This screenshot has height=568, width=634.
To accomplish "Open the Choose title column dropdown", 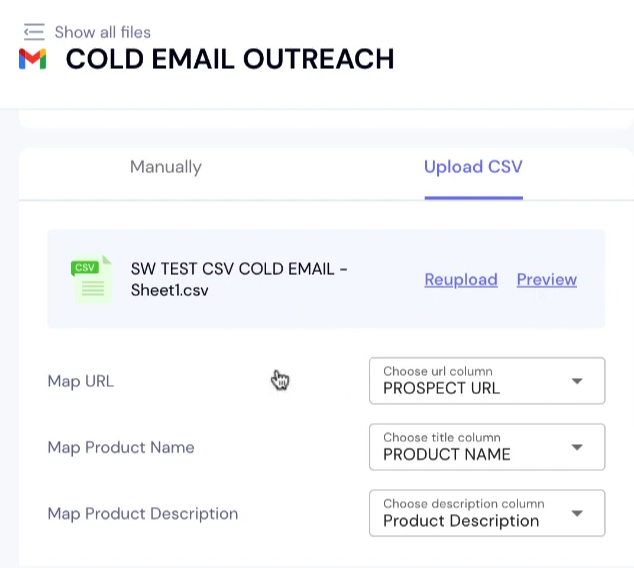I will tap(470, 447).
